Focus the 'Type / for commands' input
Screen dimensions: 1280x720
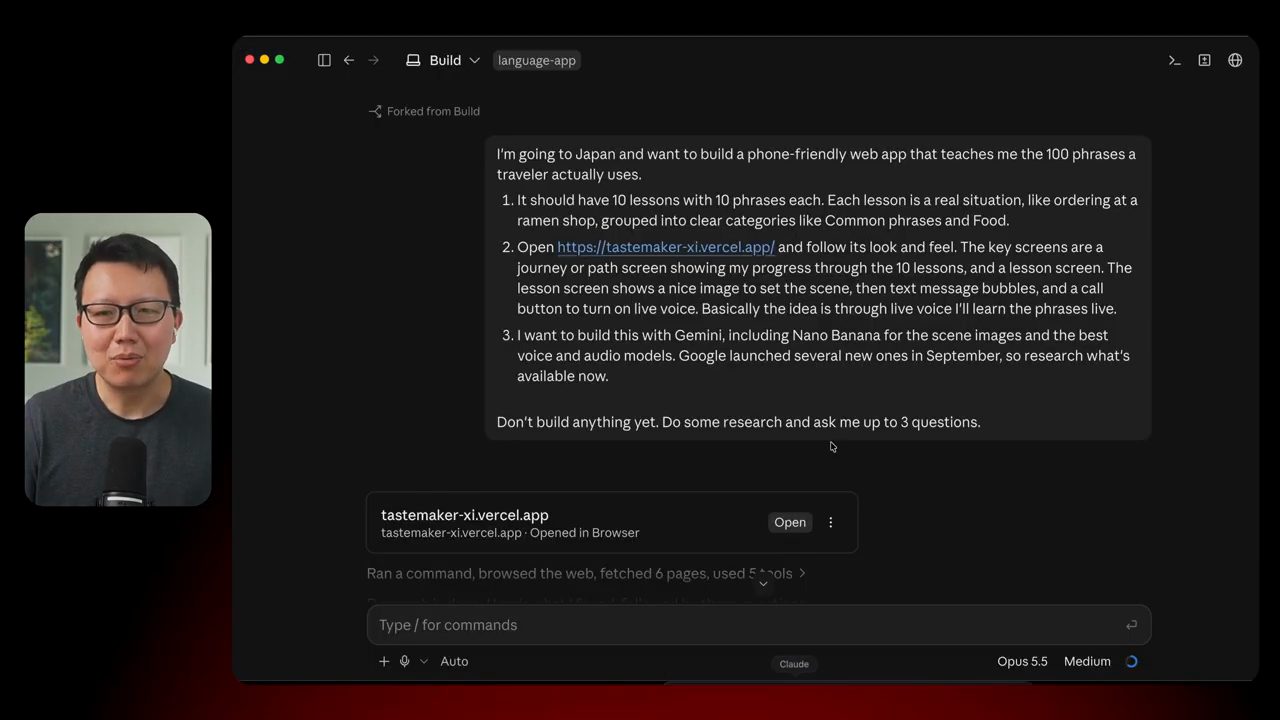pos(759,625)
